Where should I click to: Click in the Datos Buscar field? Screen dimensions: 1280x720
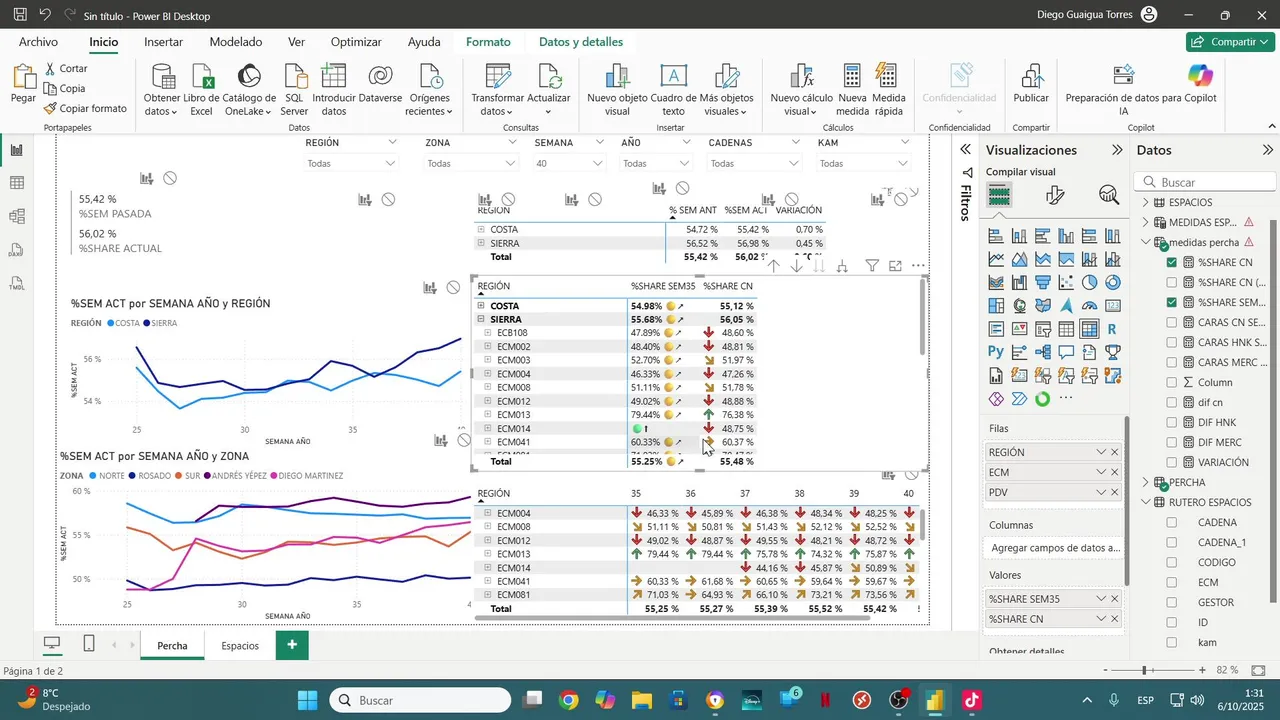[x=1205, y=182]
